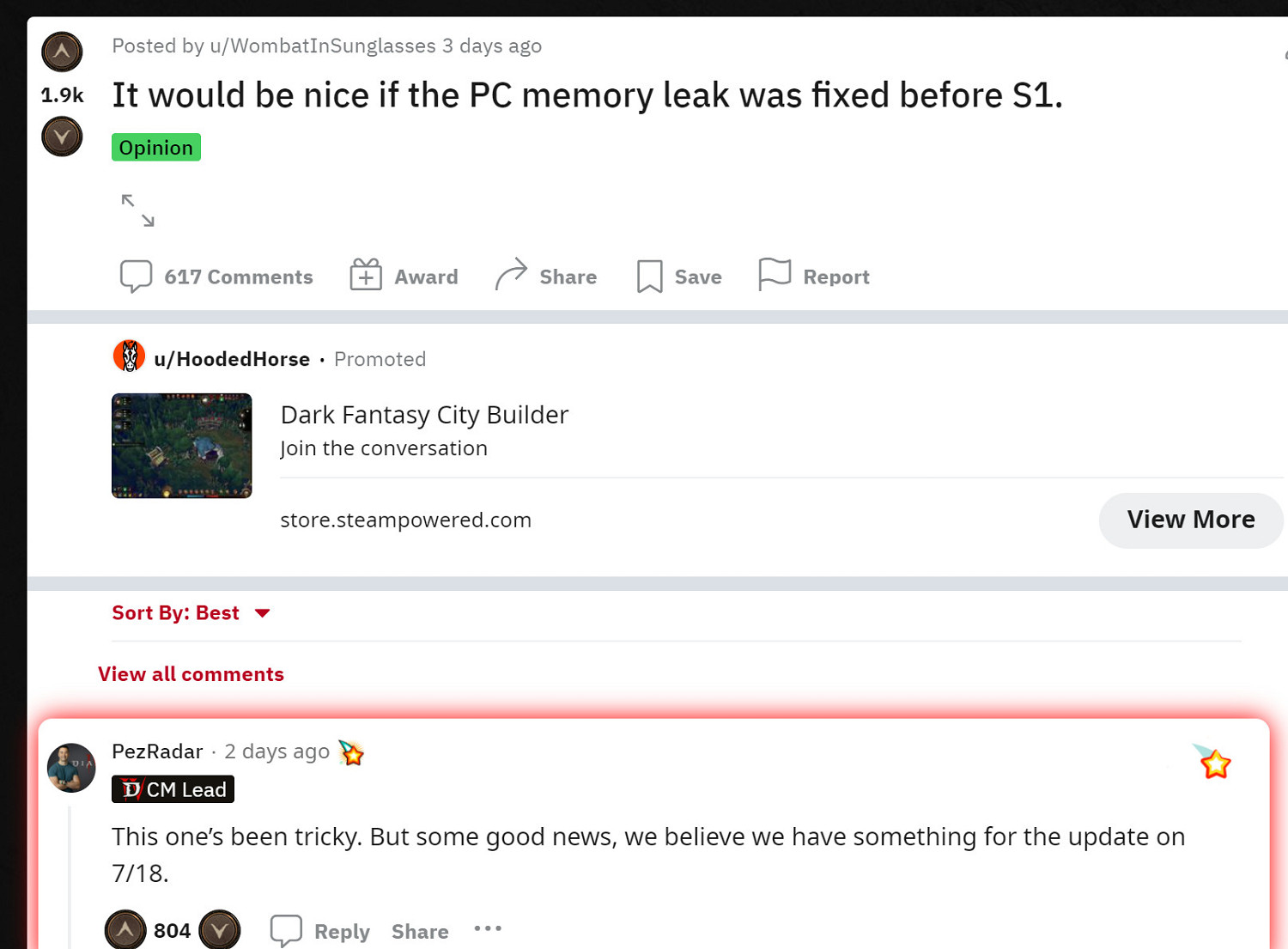Save this post with bookmark icon
Screen dimensions: 1288x949
tap(679, 277)
